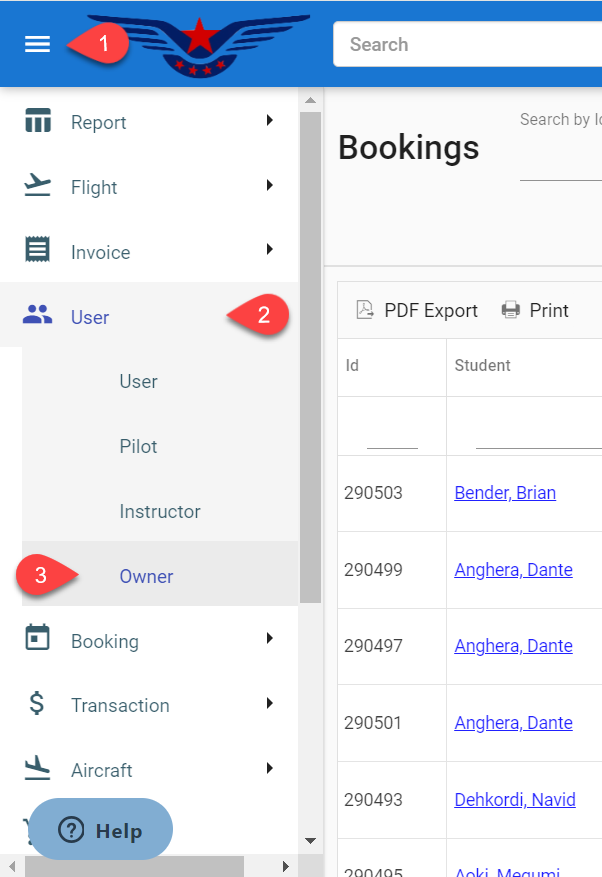Expand the Transaction submenu arrow
The image size is (602, 877).
(x=269, y=704)
